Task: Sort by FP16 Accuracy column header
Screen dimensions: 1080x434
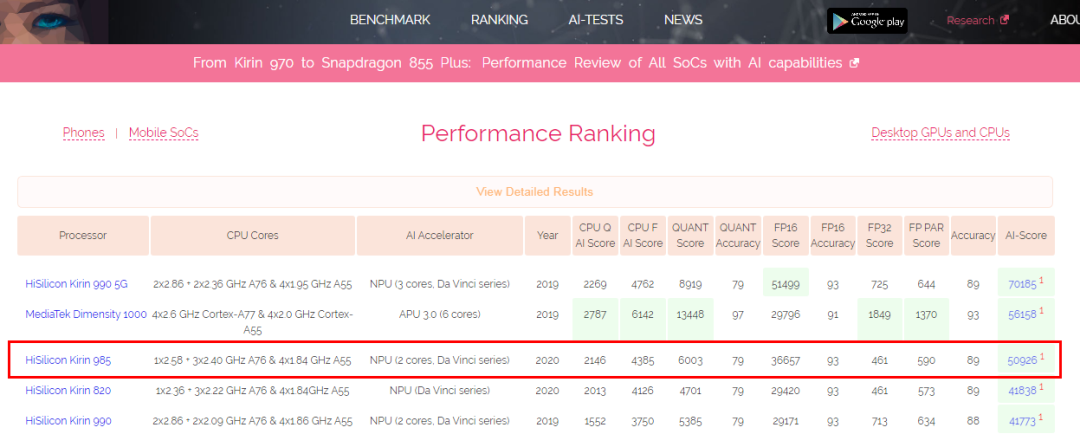Action: 833,236
